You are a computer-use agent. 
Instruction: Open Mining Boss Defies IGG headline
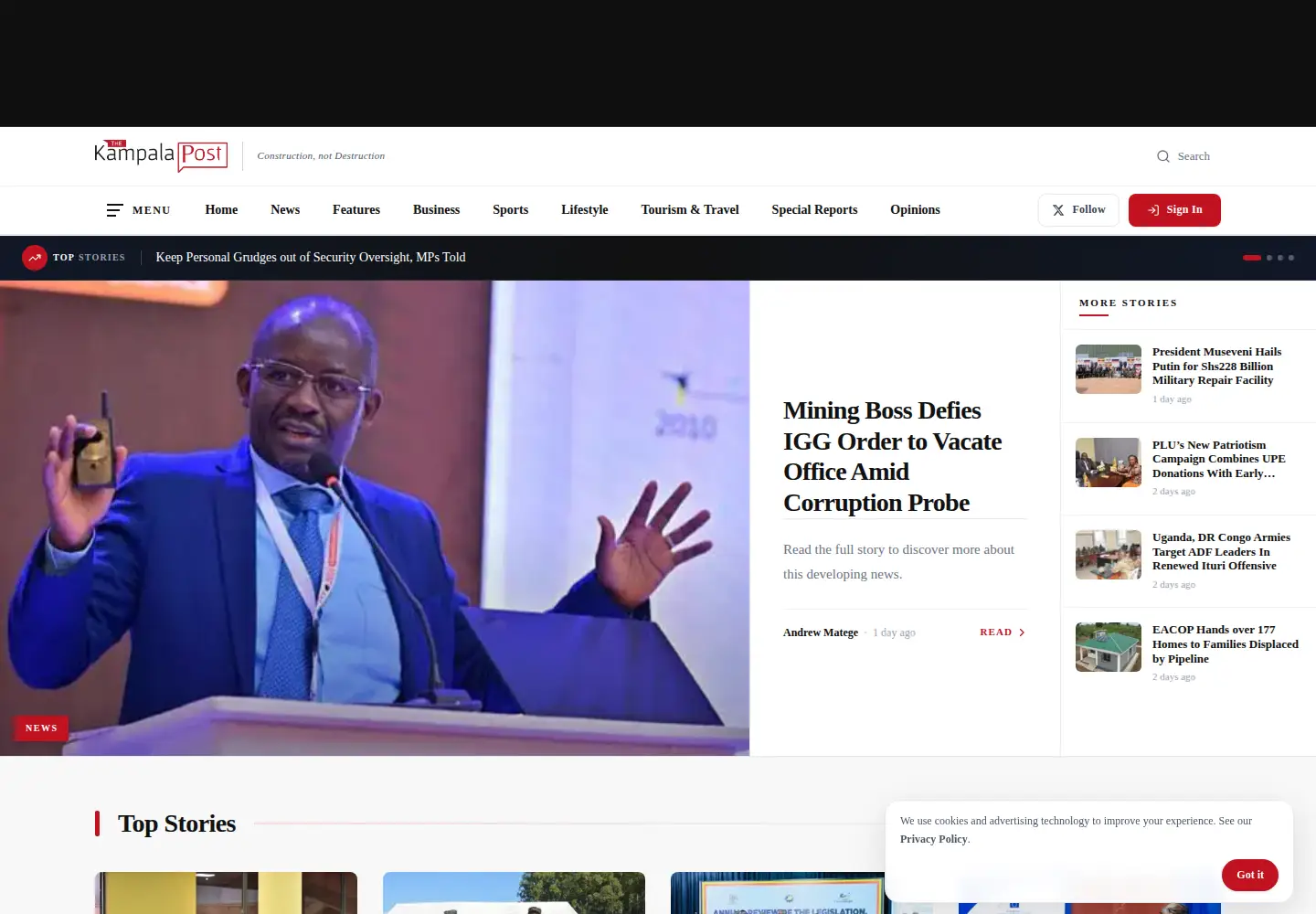(893, 457)
